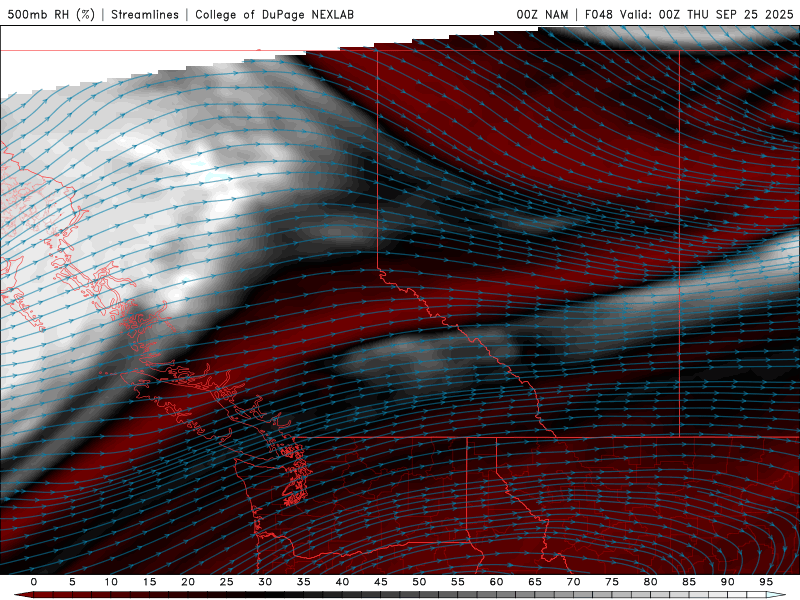
Task: Click the '35' colorbar tick label
Action: pos(304,582)
